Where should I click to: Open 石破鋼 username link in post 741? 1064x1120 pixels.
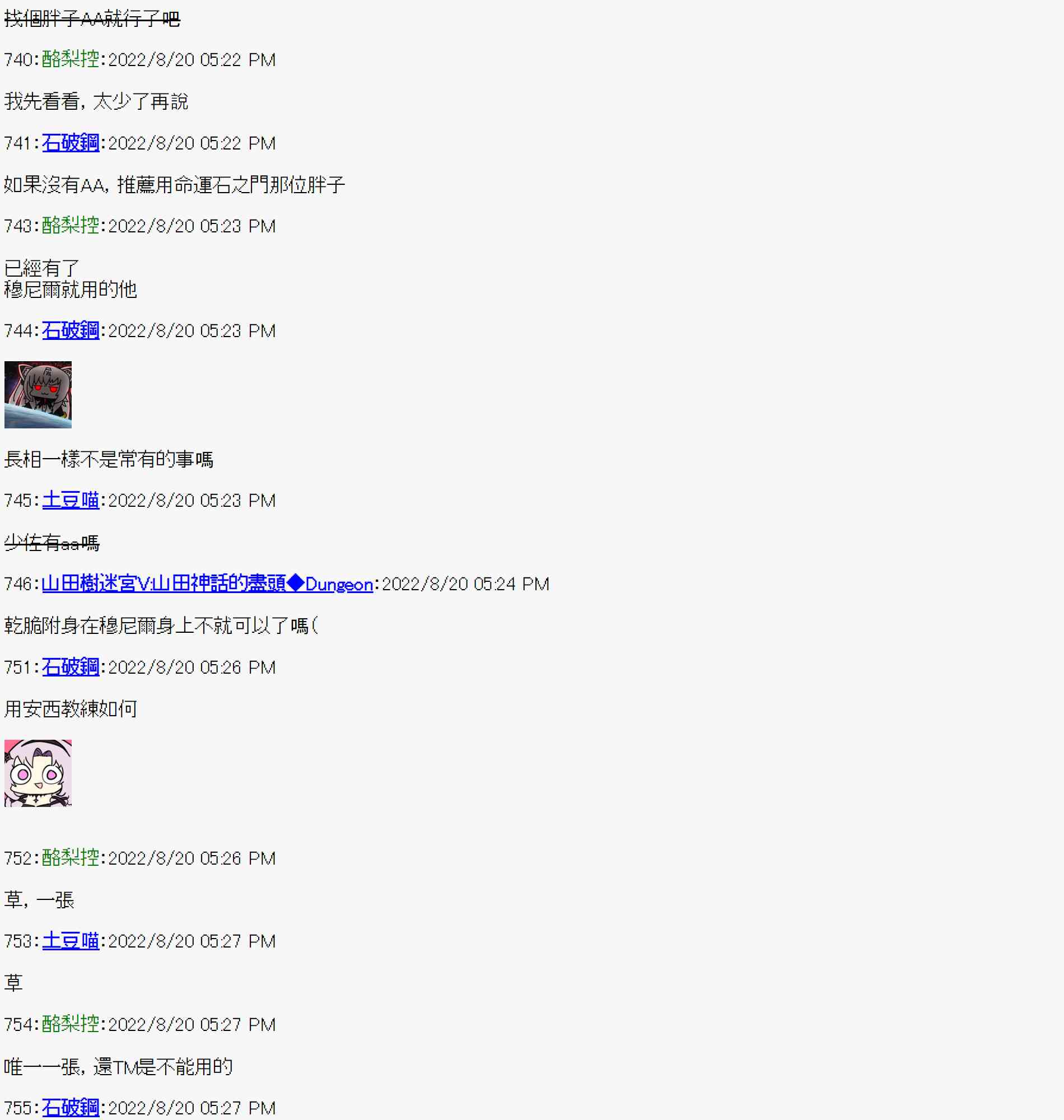(x=71, y=143)
